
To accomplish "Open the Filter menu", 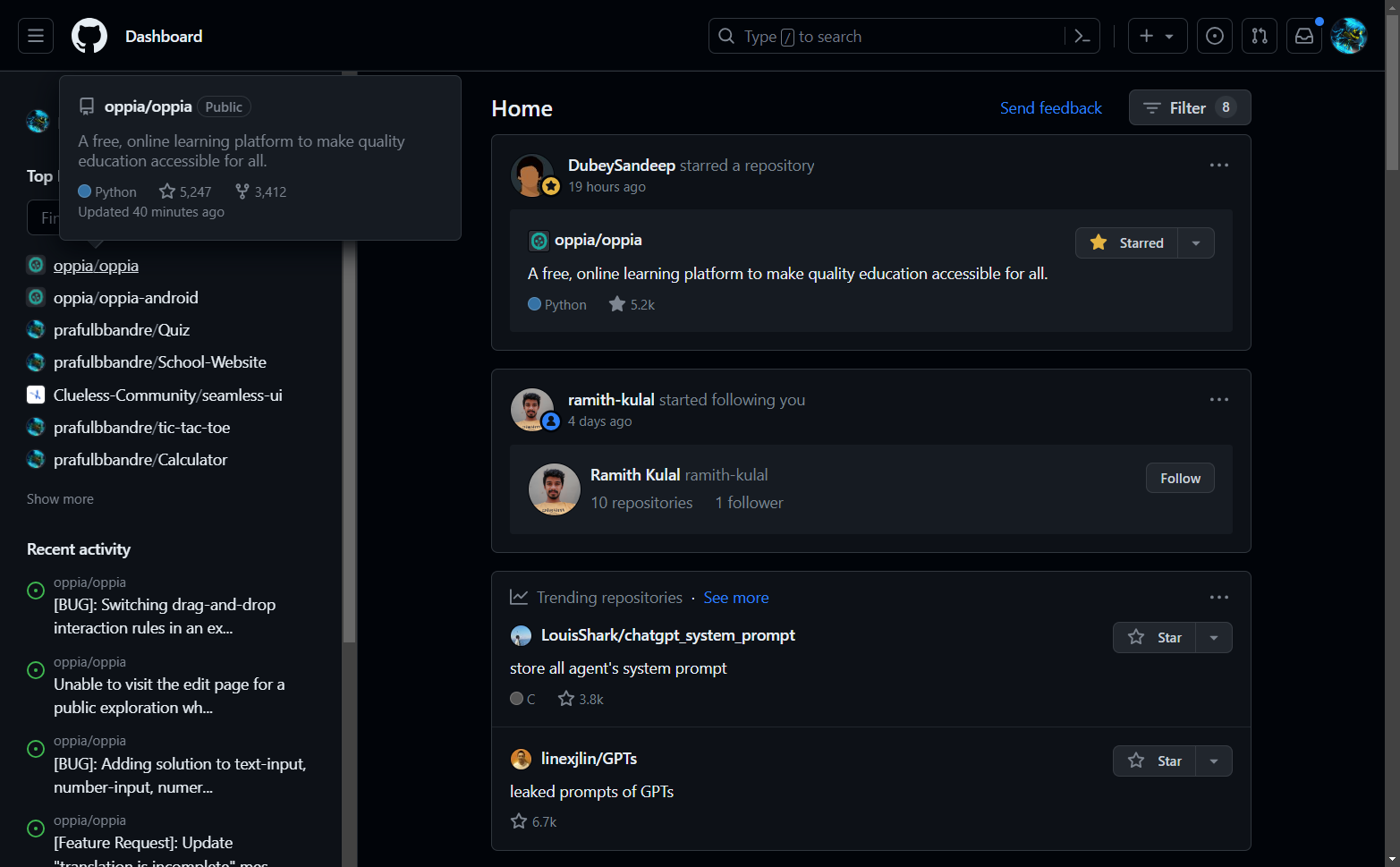I will pyautogui.click(x=1190, y=107).
